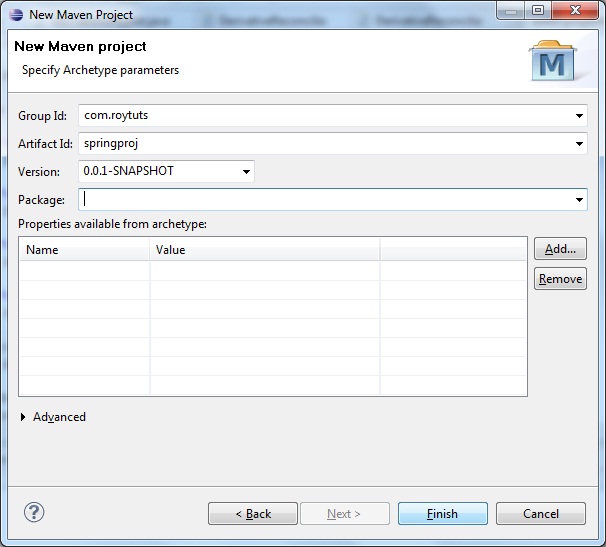Open the Package dropdown arrow

point(579,200)
